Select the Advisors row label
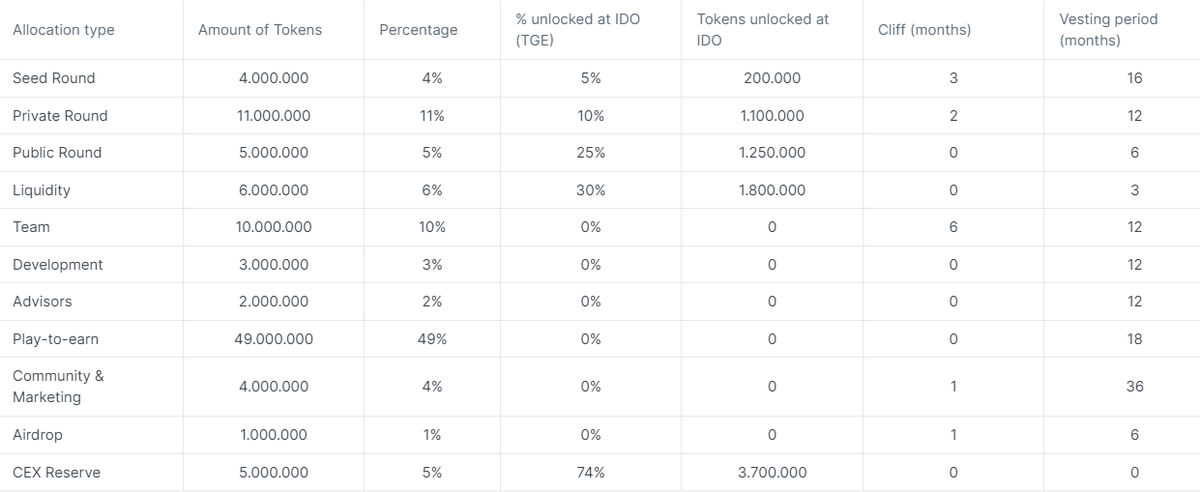Viewport: 1200px width, 492px height. coord(42,302)
